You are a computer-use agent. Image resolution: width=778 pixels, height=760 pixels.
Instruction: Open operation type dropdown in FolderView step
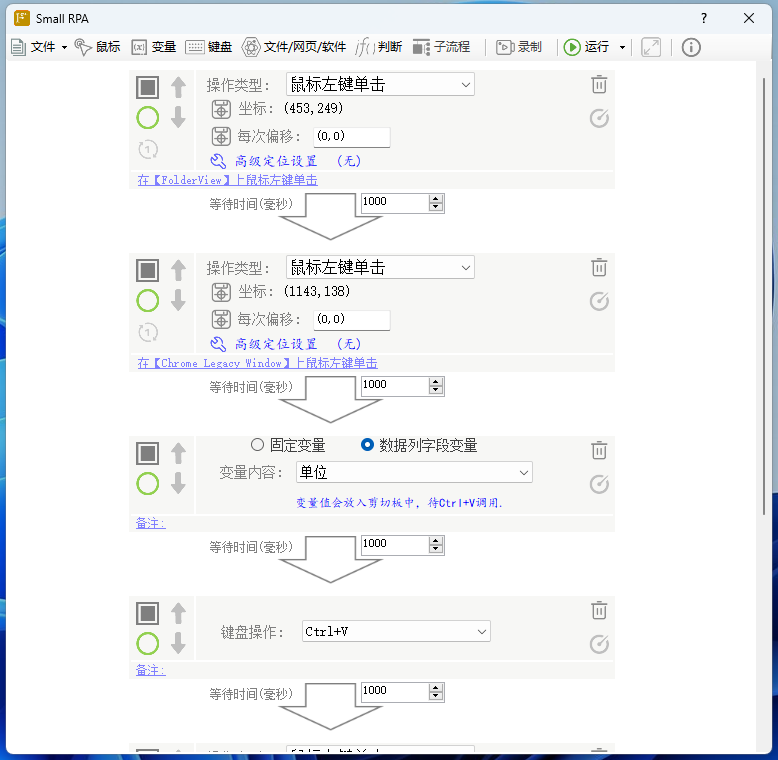click(x=380, y=84)
